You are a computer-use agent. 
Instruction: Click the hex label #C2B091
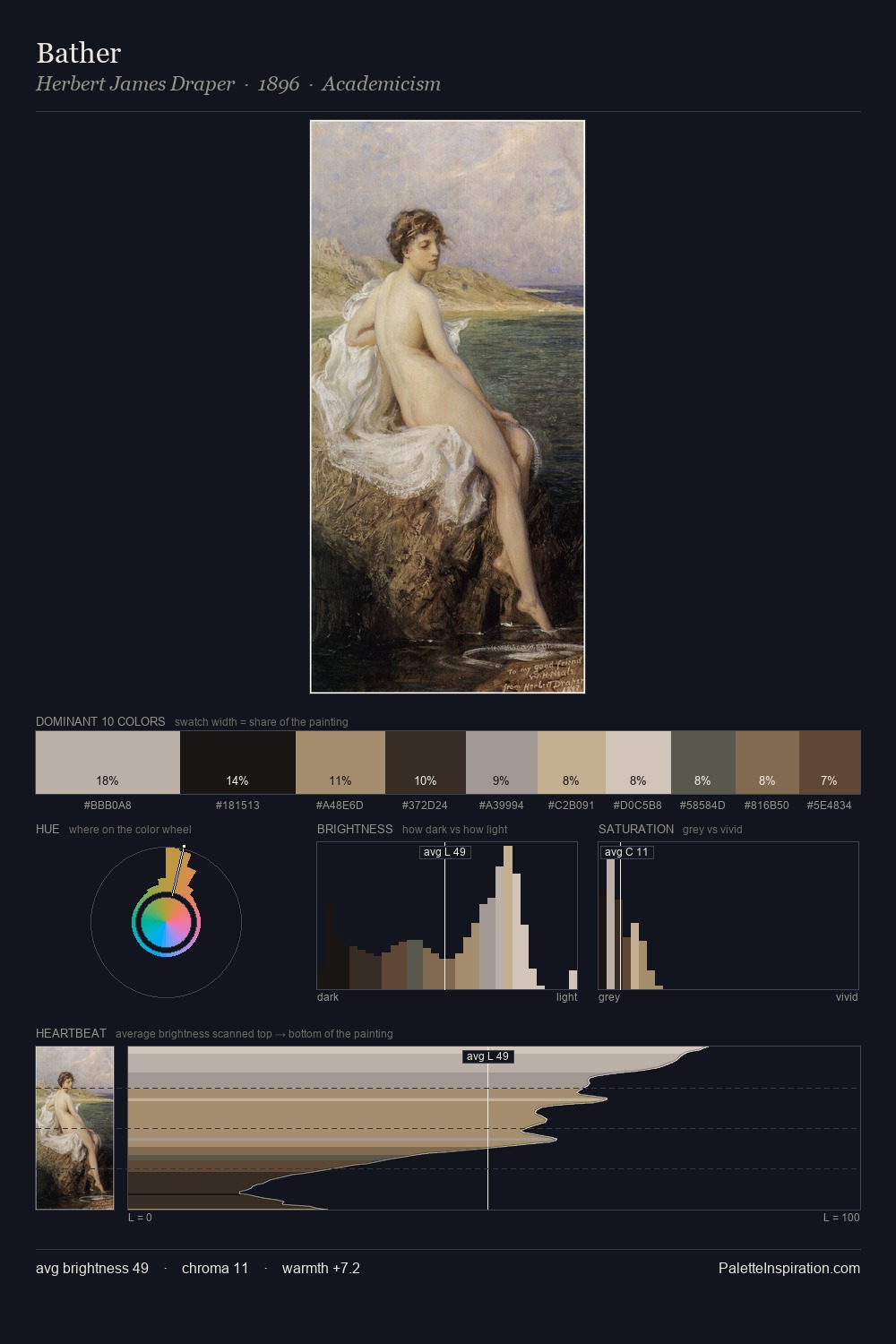[x=572, y=806]
